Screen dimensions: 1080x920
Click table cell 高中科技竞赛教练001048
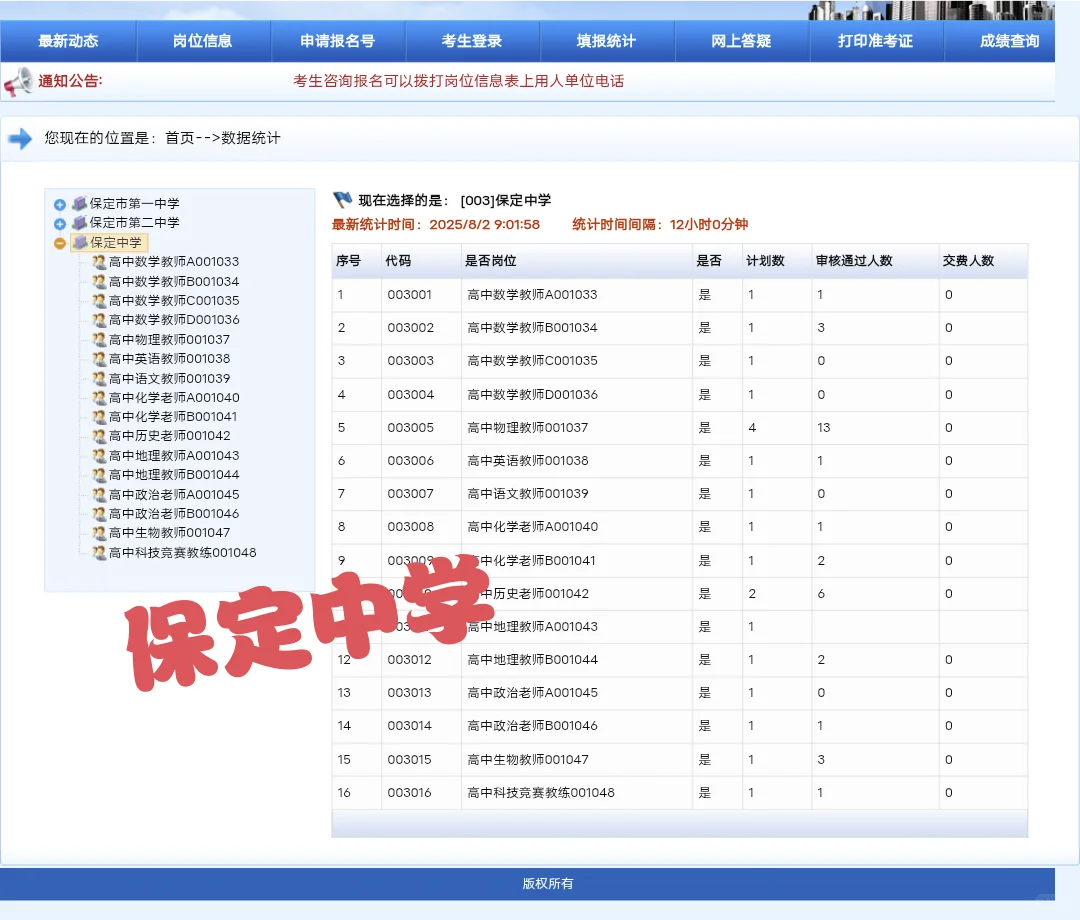point(541,793)
